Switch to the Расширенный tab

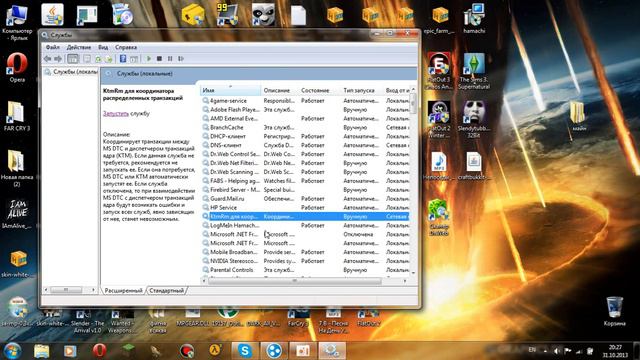coord(124,291)
